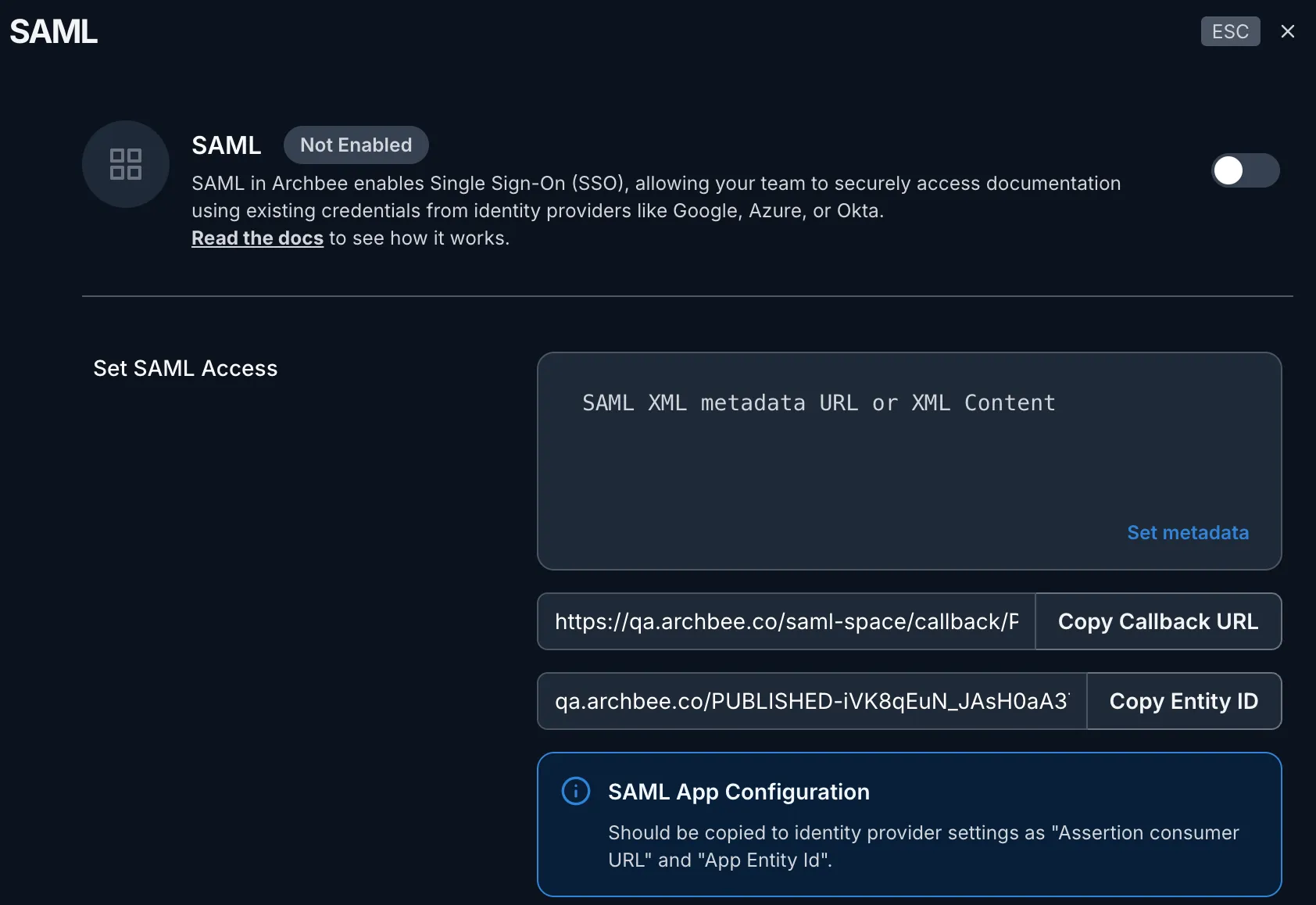Select the Entity ID text field
This screenshot has height=905, width=1316.
coord(812,701)
